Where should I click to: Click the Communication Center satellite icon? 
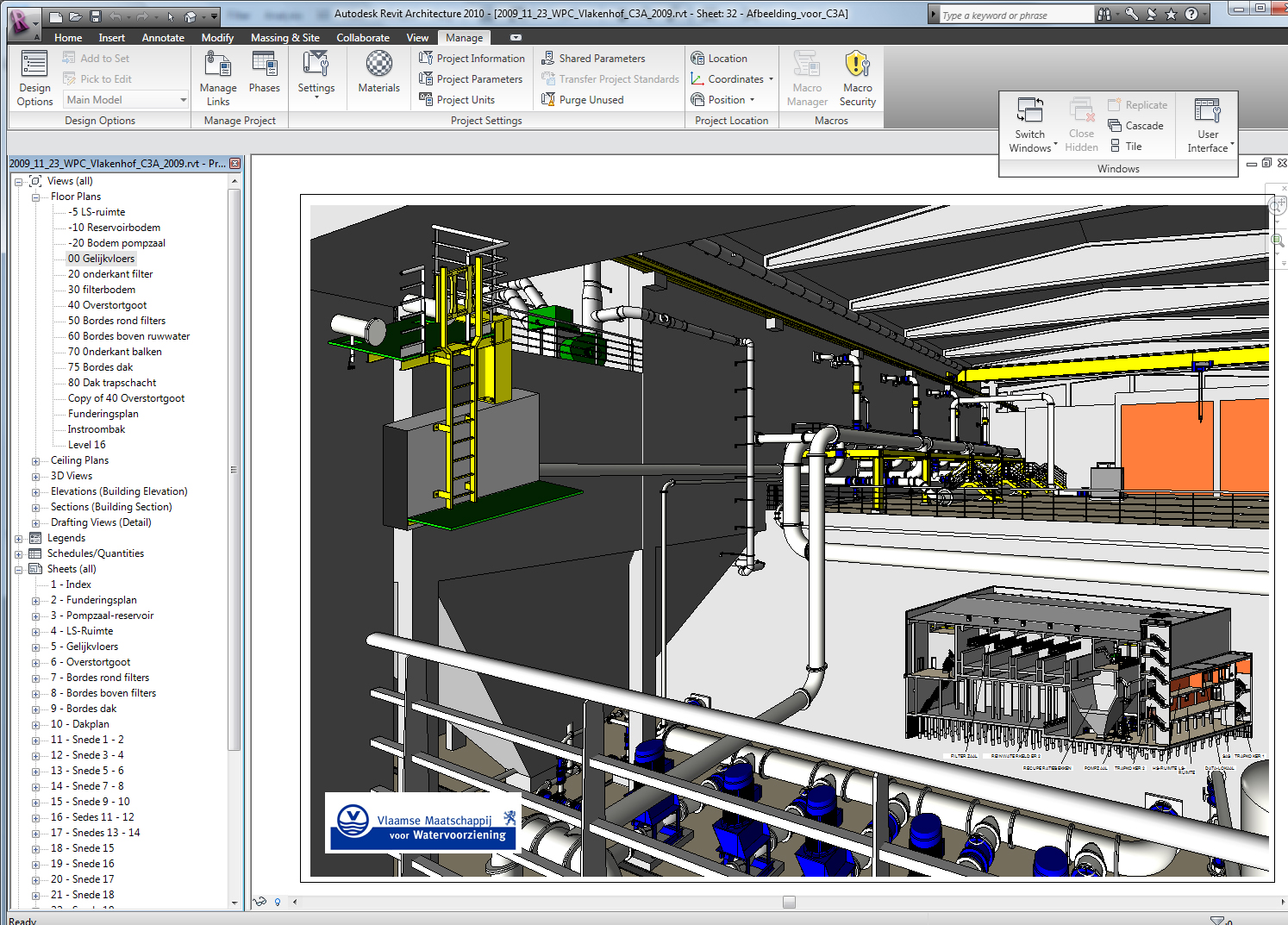1151,15
